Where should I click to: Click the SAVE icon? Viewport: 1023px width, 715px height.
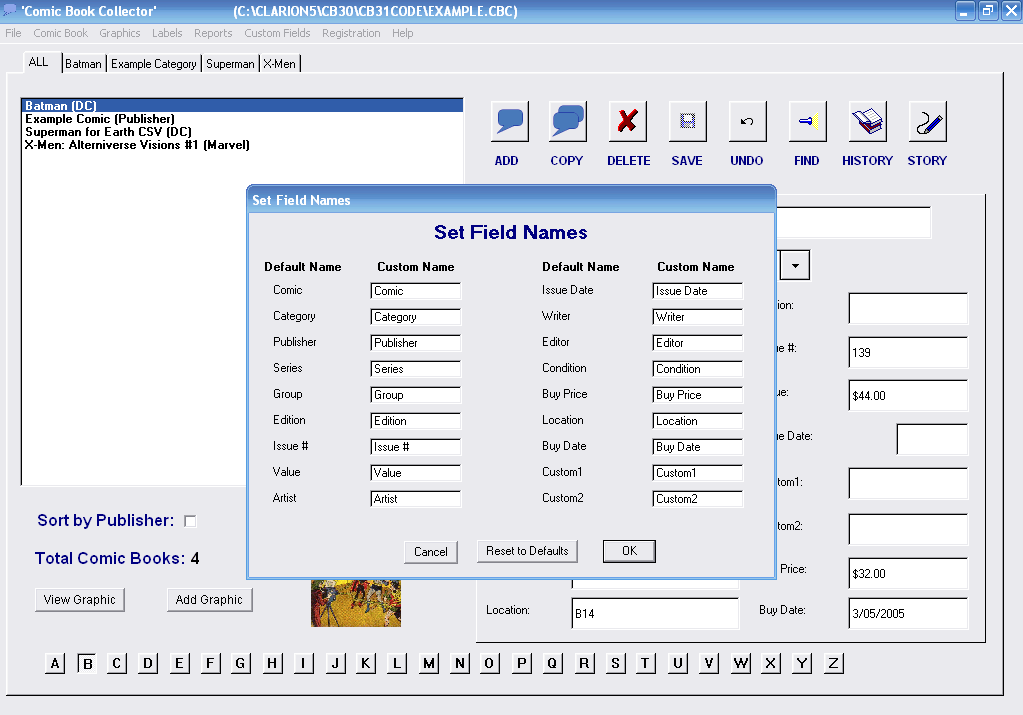pos(687,120)
